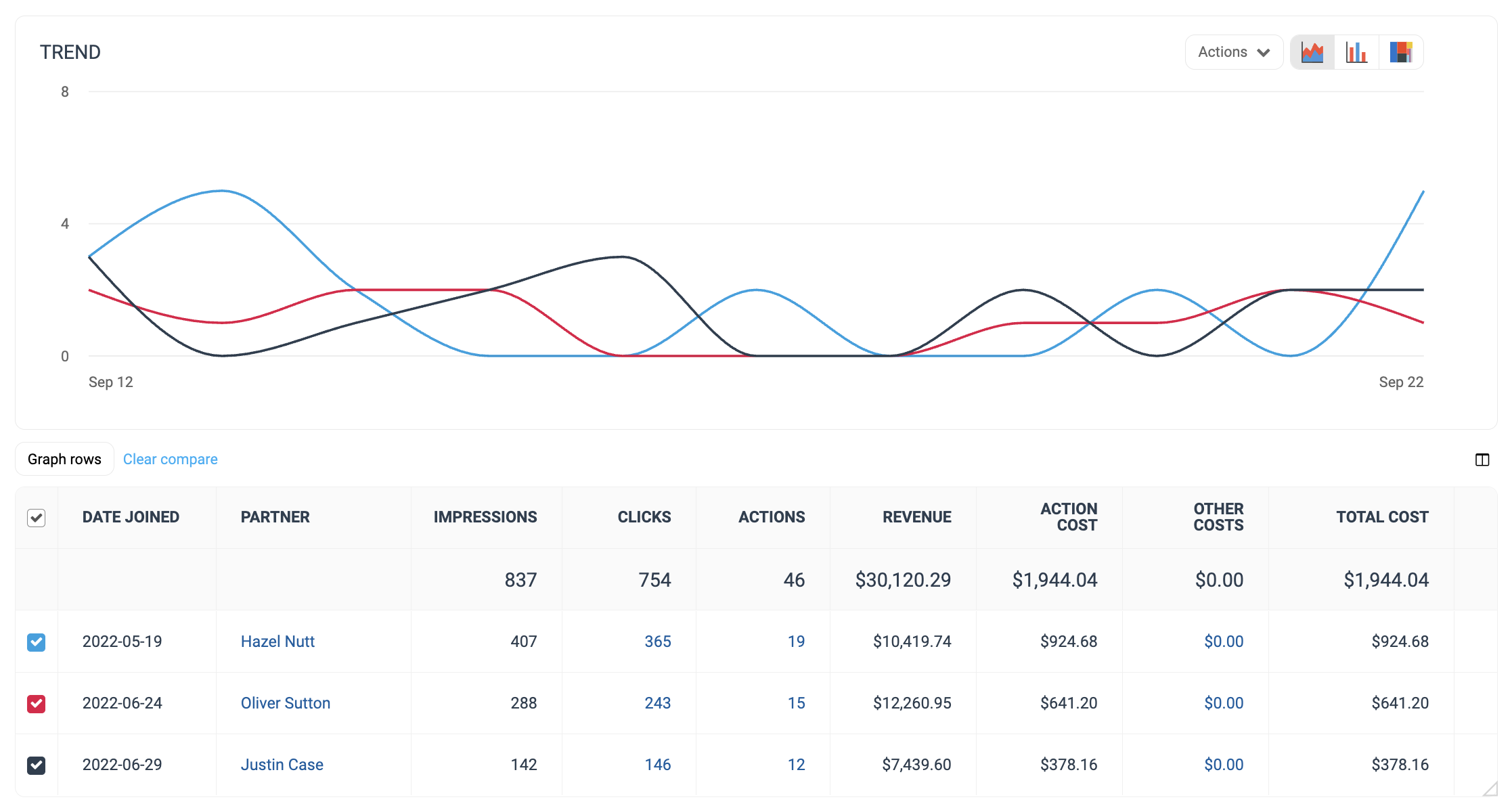1512x808 pixels.
Task: Switch to treemap chart view
Action: [1400, 52]
